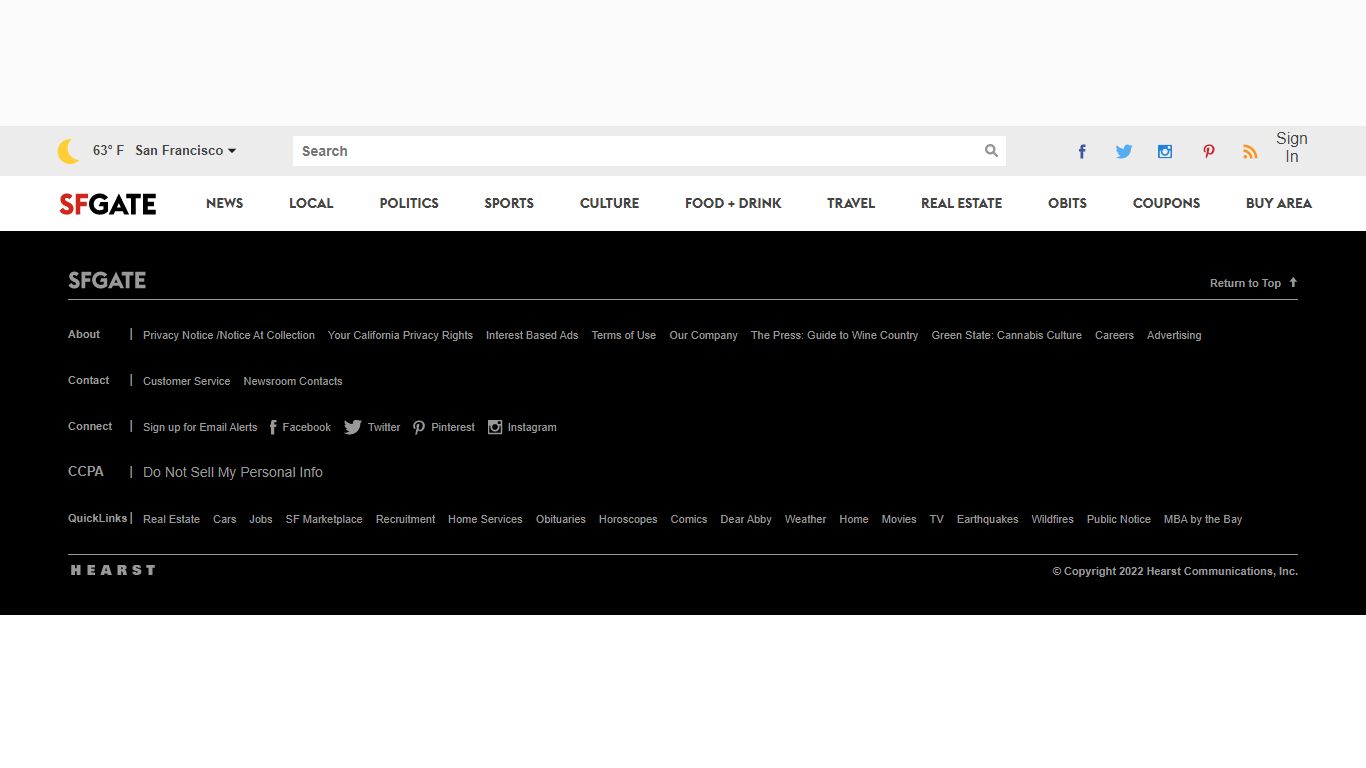Open the Travel menu

tap(851, 203)
